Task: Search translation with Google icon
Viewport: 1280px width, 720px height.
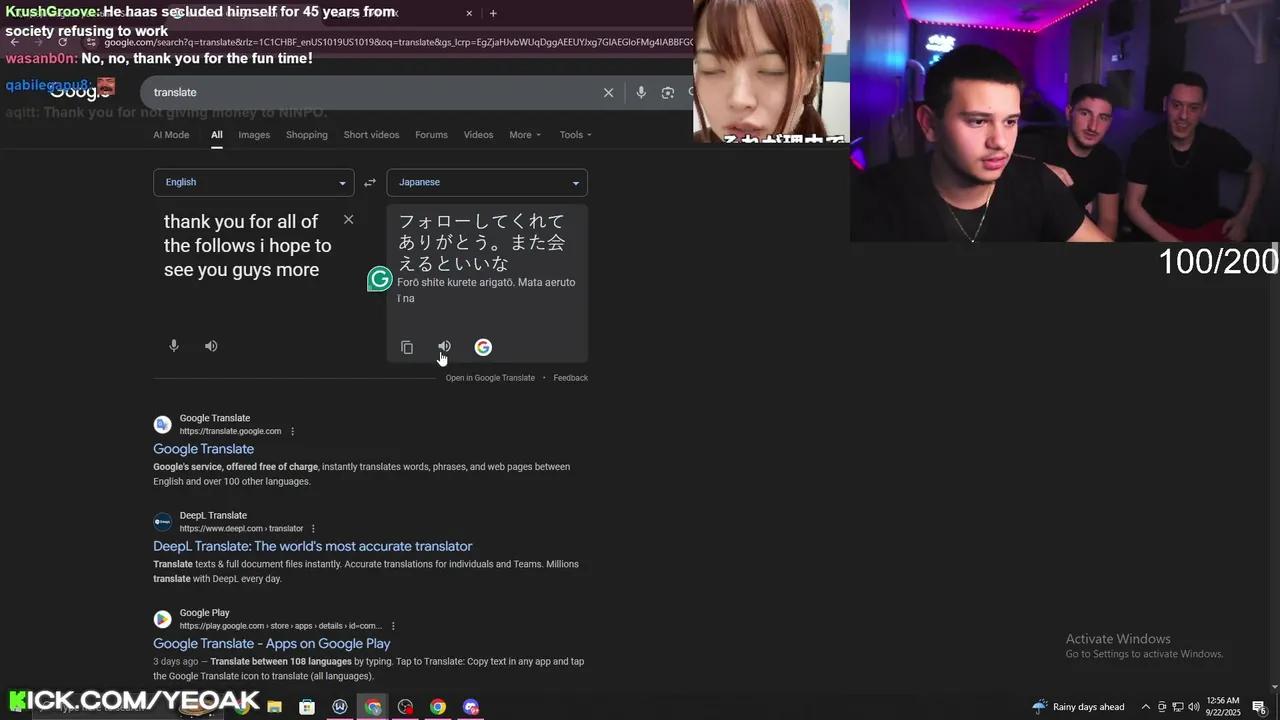Action: pyautogui.click(x=483, y=347)
